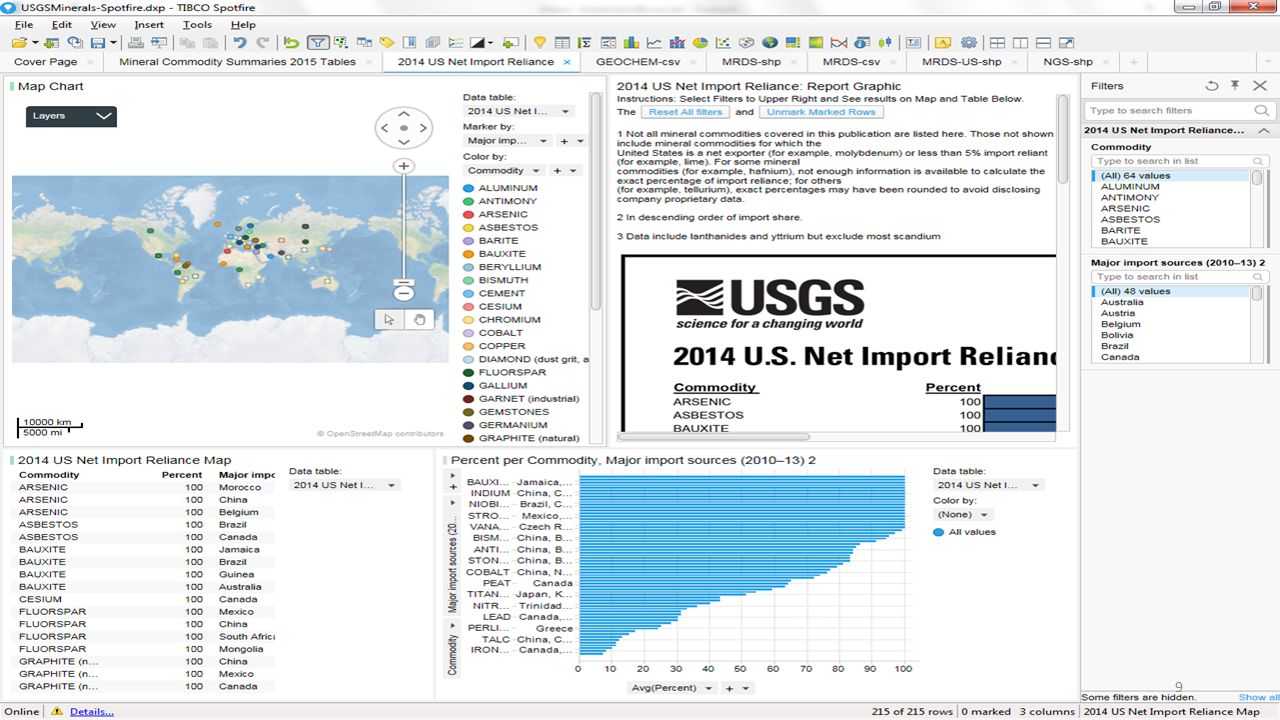Open the bar chart Color by (None) dropdown
The image size is (1280, 720).
pyautogui.click(x=962, y=515)
